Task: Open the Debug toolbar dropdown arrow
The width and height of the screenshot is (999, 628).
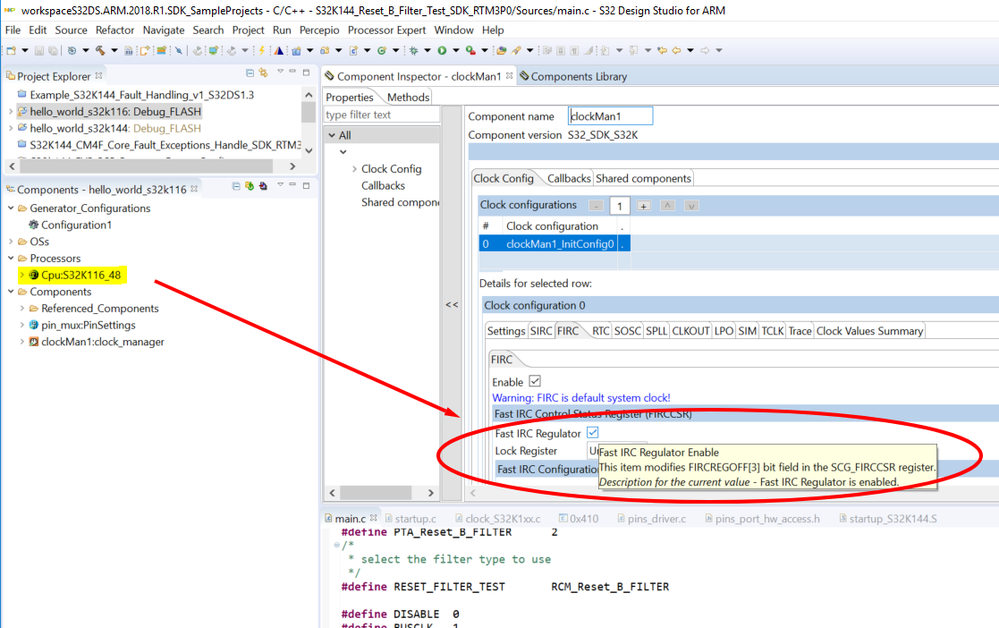Action: click(x=427, y=50)
